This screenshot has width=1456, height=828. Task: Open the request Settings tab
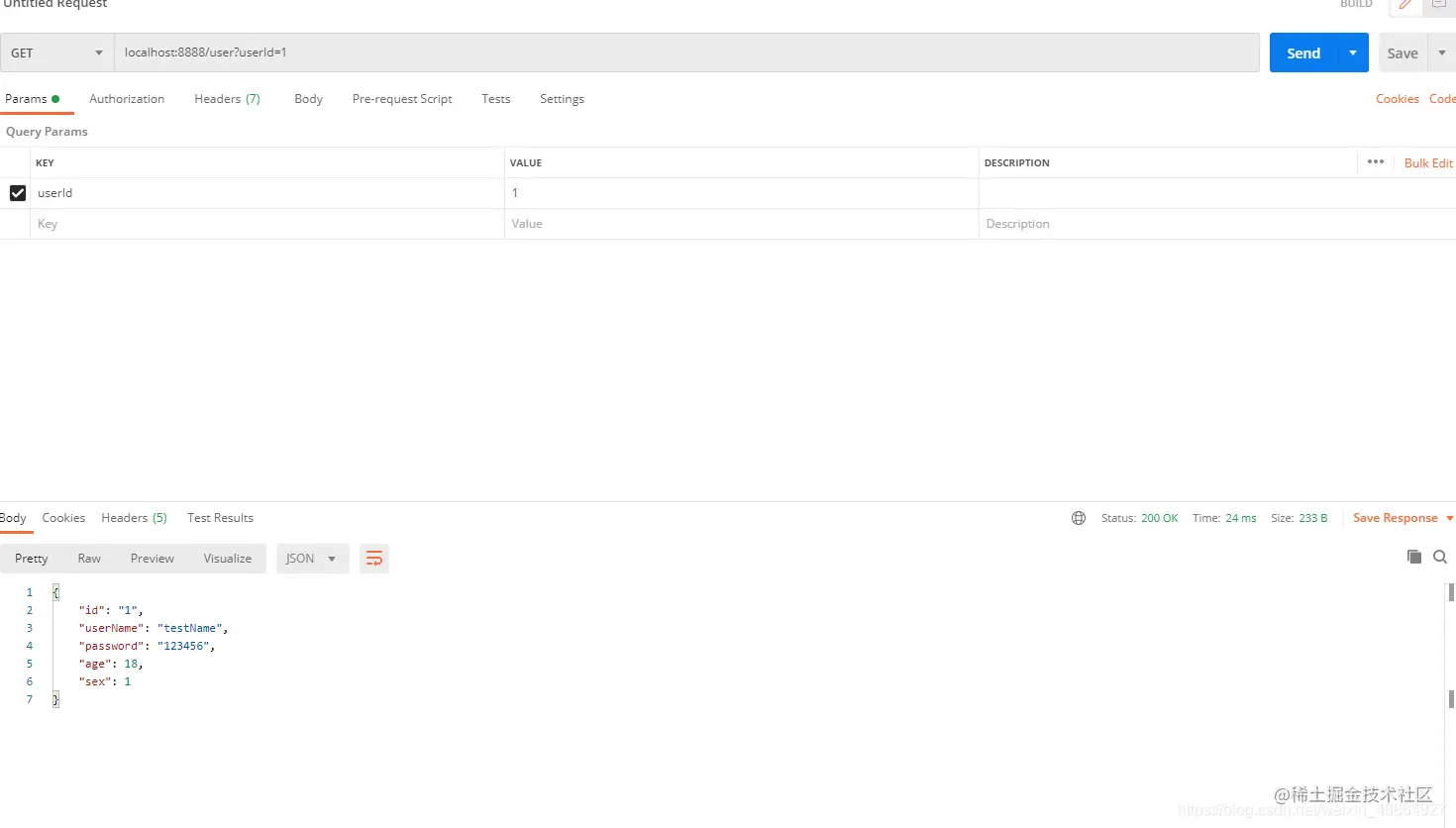point(562,99)
